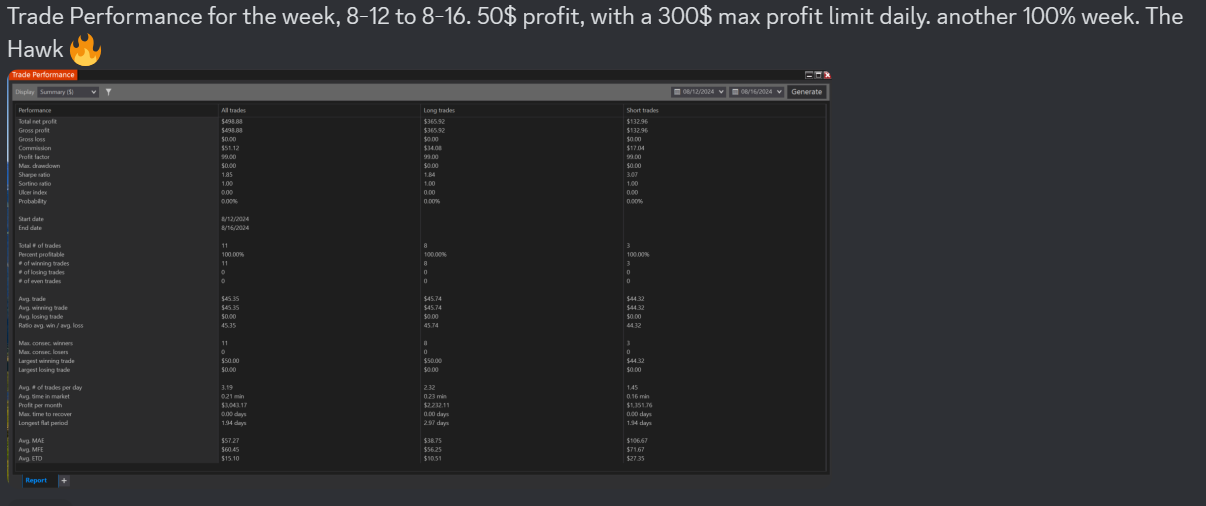Maximize the Trade Performance window

tap(818, 75)
